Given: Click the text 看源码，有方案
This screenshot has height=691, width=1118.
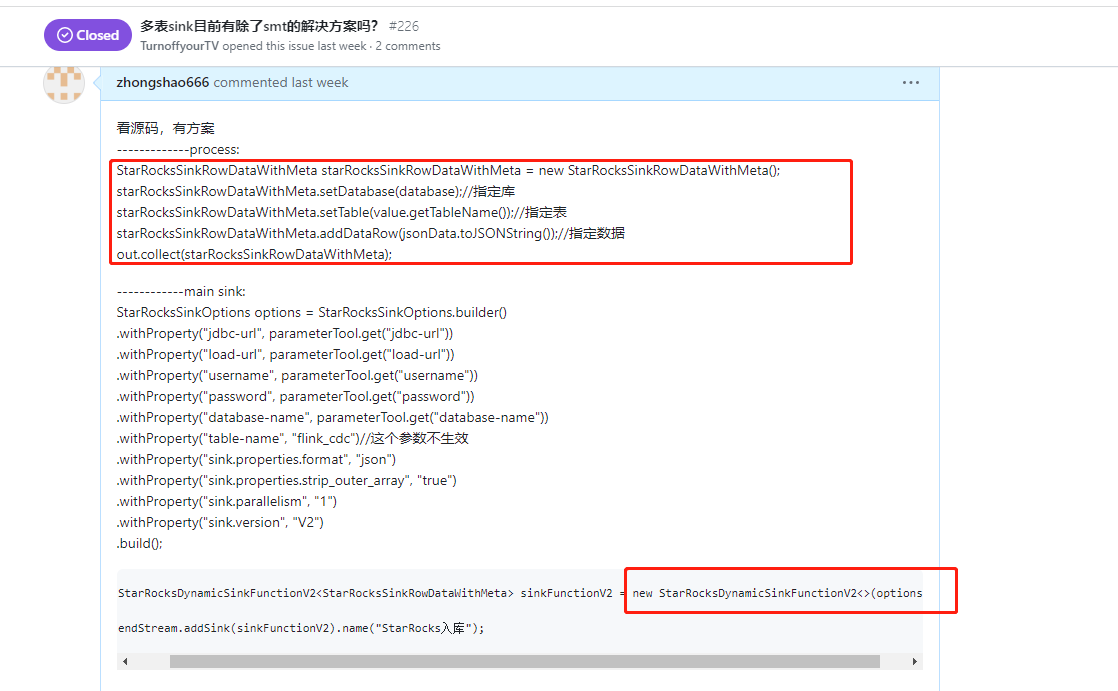Looking at the screenshot, I should pyautogui.click(x=165, y=128).
